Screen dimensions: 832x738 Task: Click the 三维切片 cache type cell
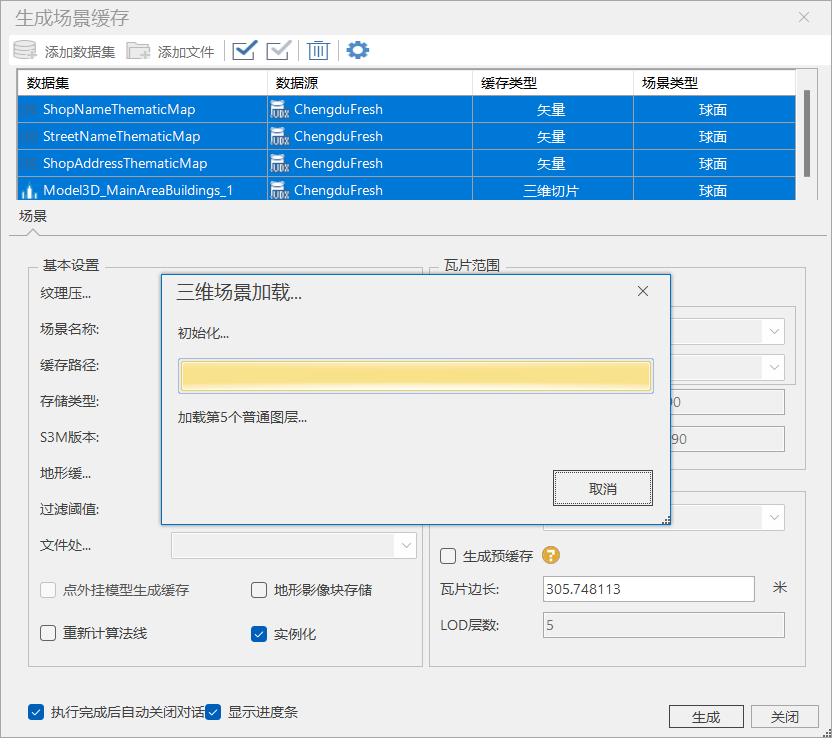553,190
